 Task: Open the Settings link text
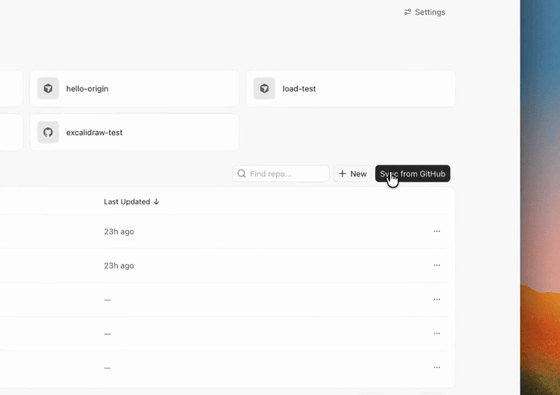430,12
